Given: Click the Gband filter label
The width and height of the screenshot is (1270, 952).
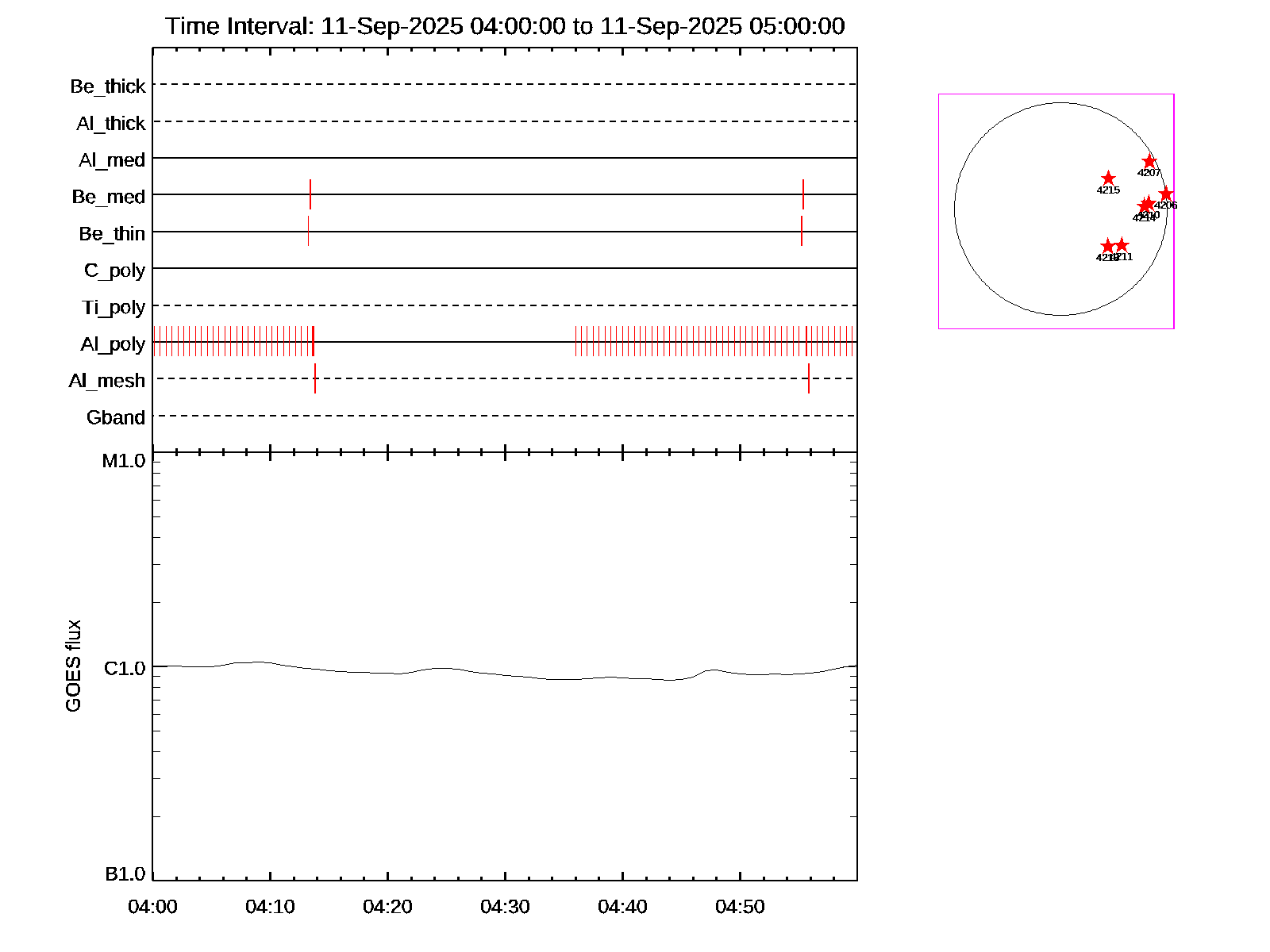Looking at the screenshot, I should tap(116, 417).
